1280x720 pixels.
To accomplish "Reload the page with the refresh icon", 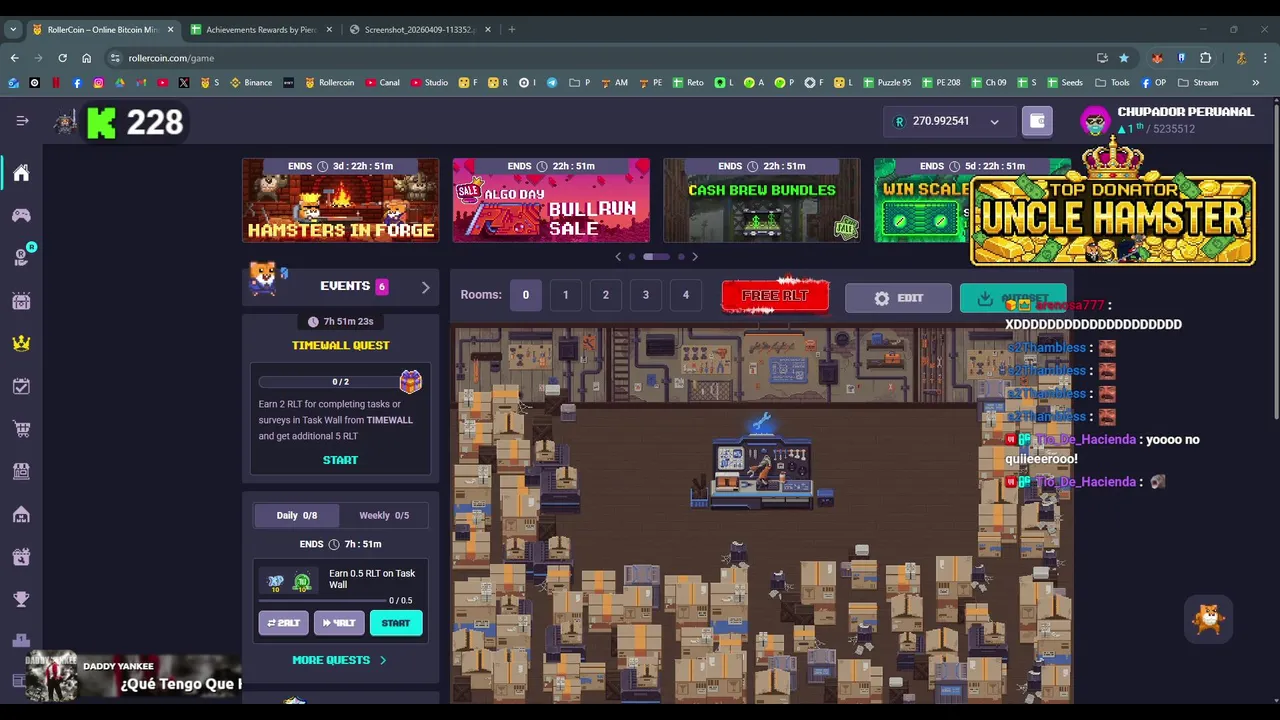I will click(x=62, y=58).
